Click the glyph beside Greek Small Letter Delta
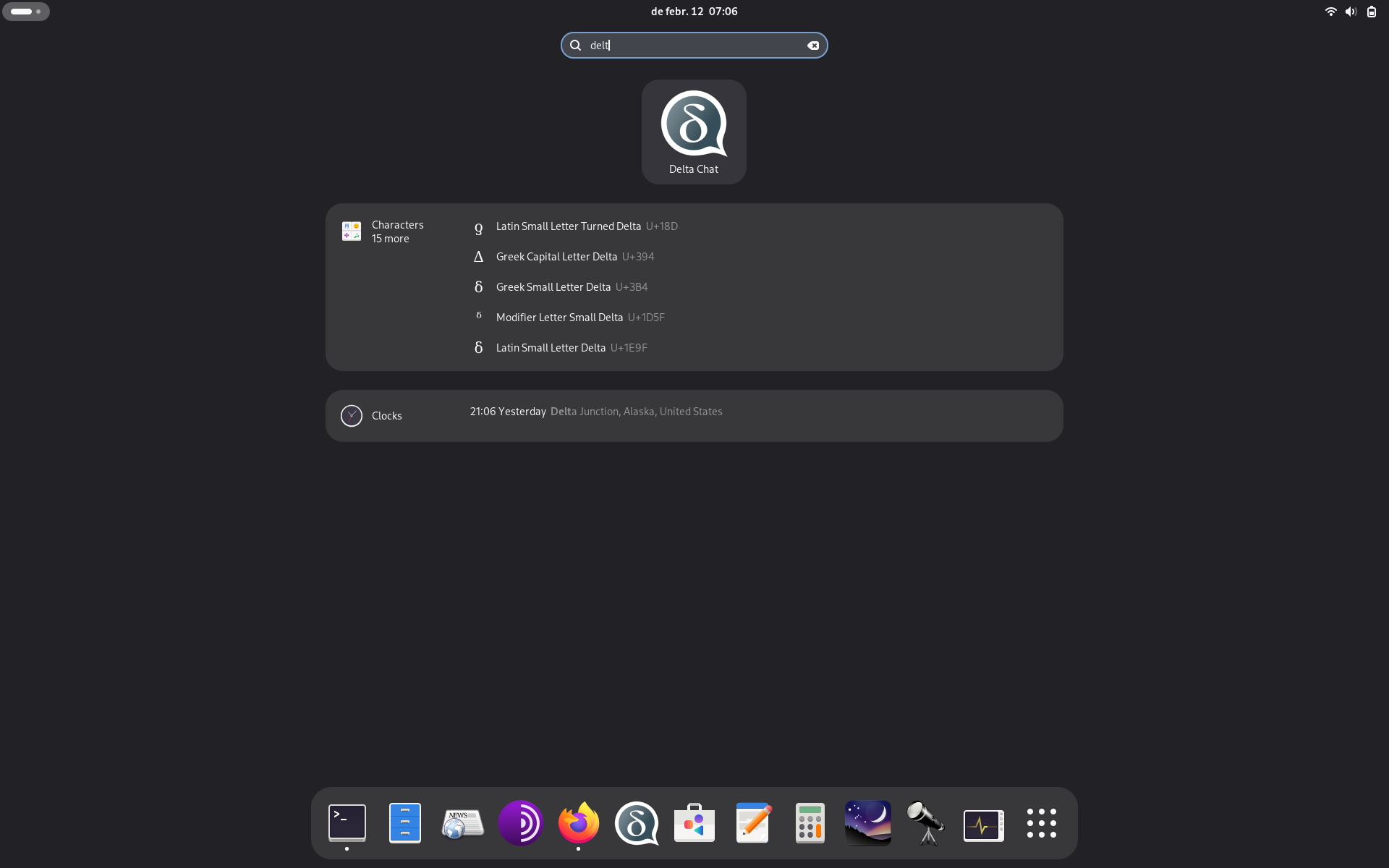The image size is (1389, 868). 478,287
